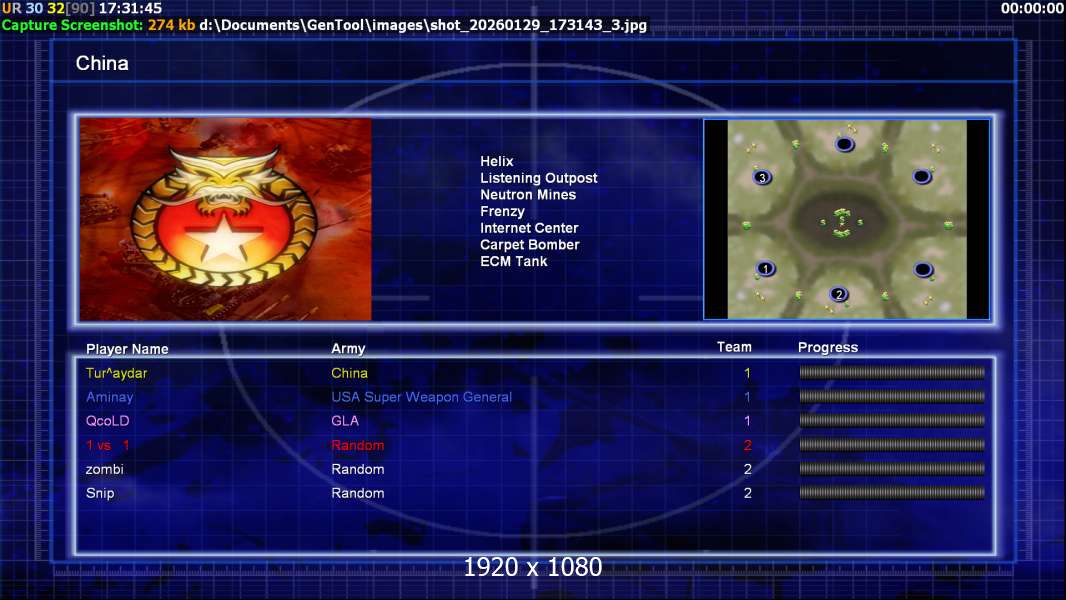The image size is (1066, 600).
Task: Click the 'Team' column header
Action: (x=734, y=347)
